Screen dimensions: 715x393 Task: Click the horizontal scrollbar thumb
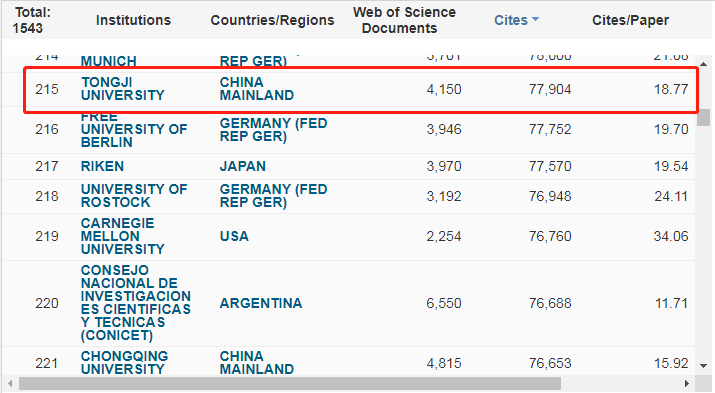[x=290, y=383]
